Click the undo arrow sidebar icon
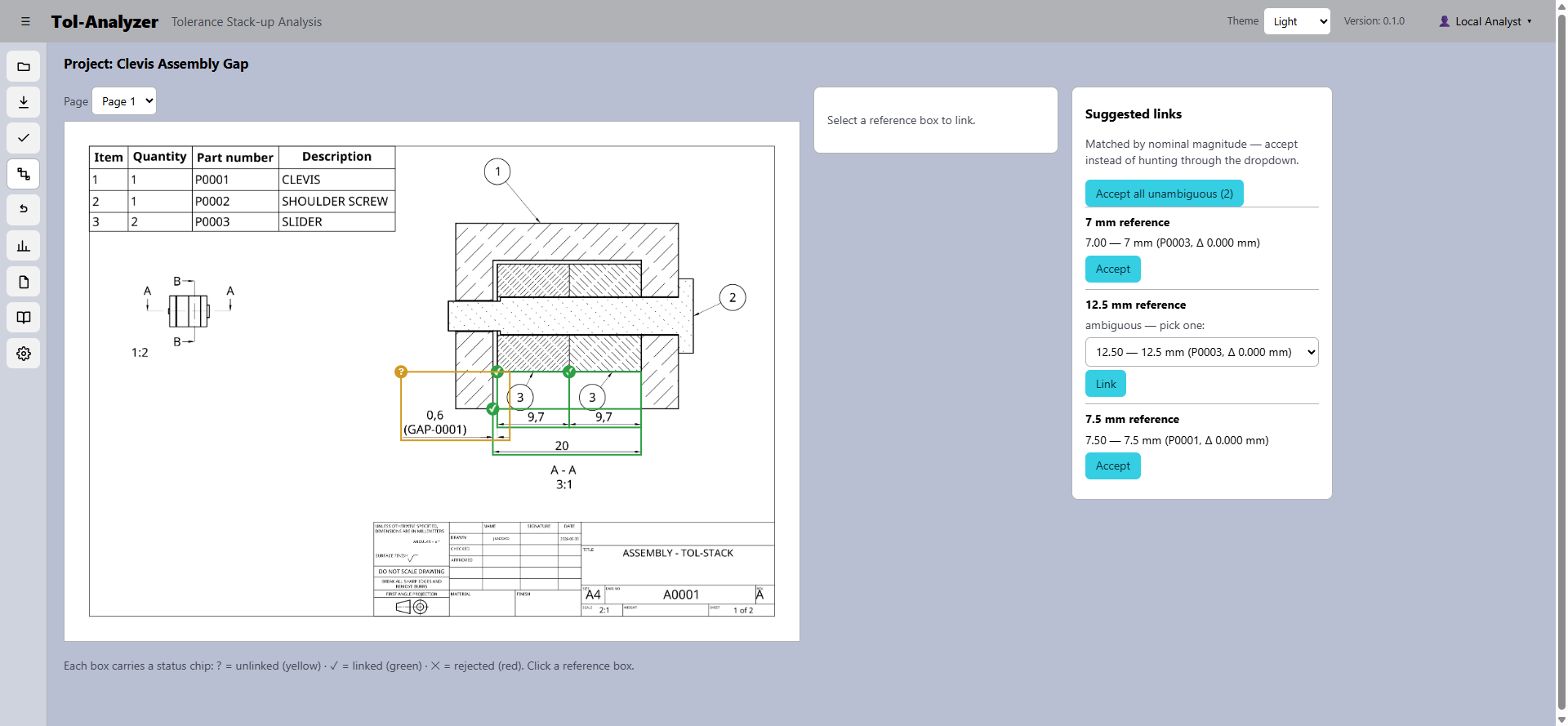 point(24,210)
